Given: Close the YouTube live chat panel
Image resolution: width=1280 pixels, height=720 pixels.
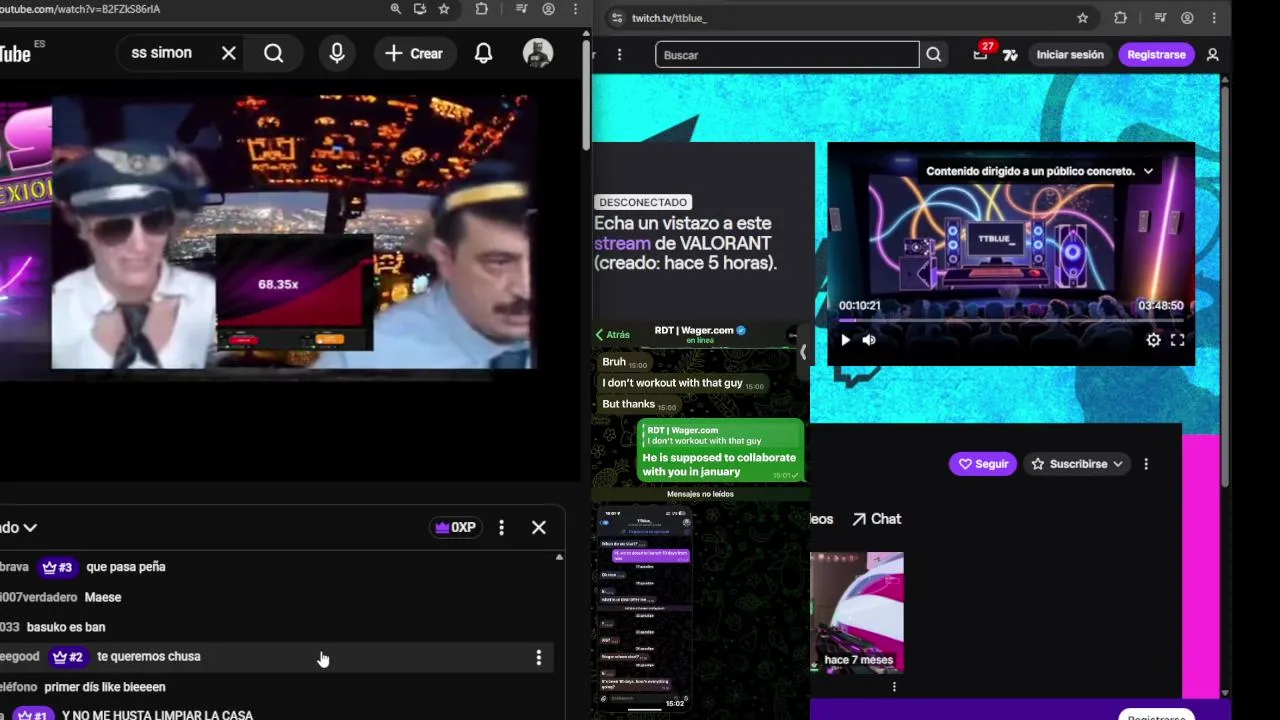Looking at the screenshot, I should pyautogui.click(x=539, y=527).
